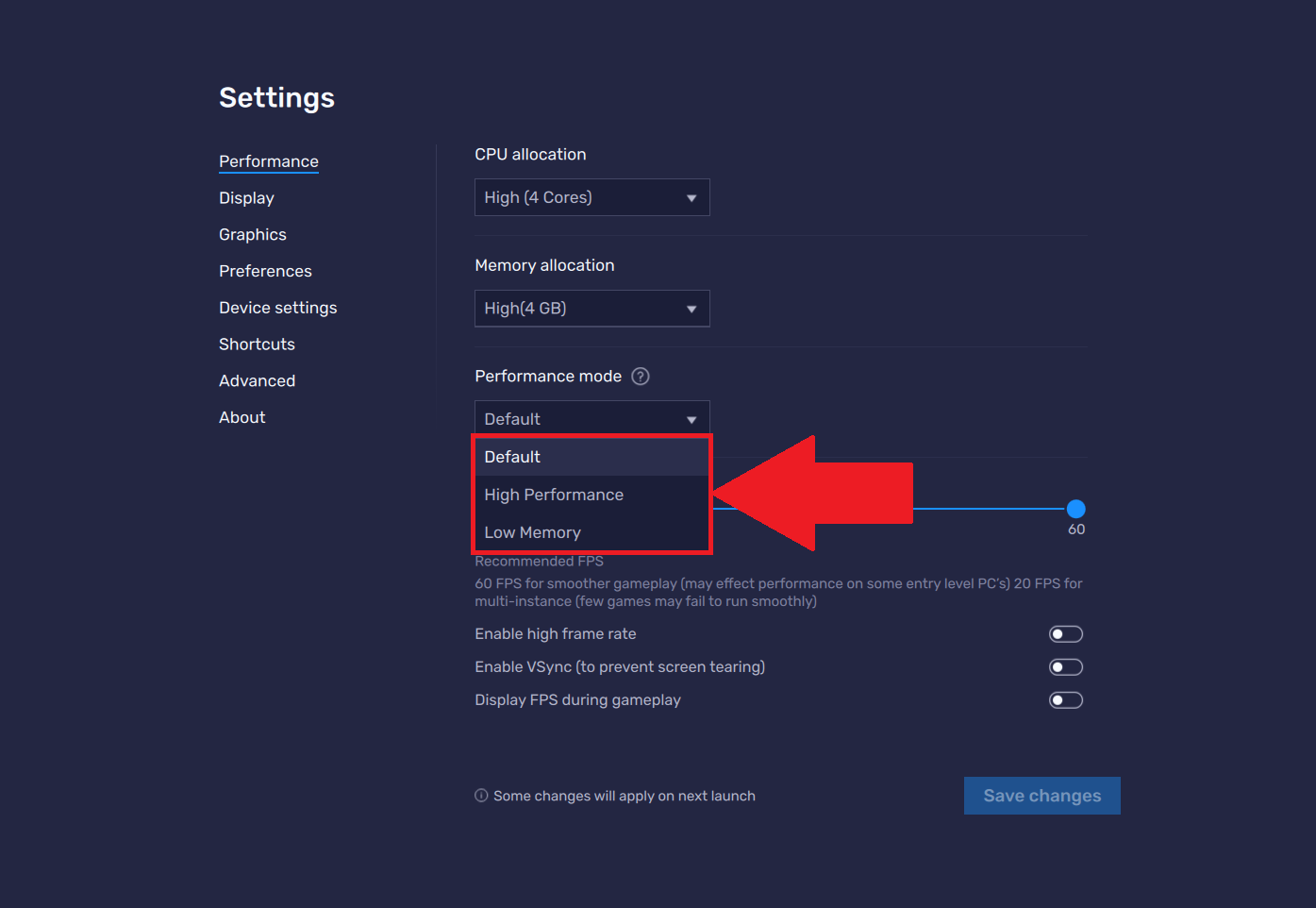Choose the Low Memory option
Image resolution: width=1316 pixels, height=908 pixels.
click(x=533, y=532)
